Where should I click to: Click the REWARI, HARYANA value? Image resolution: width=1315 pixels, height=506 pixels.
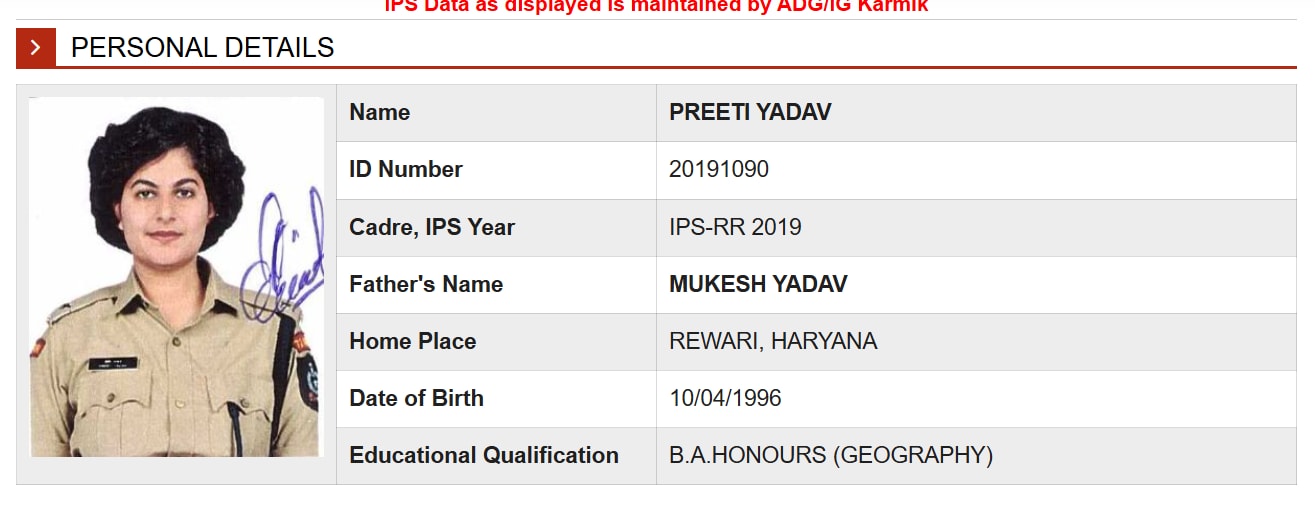773,341
